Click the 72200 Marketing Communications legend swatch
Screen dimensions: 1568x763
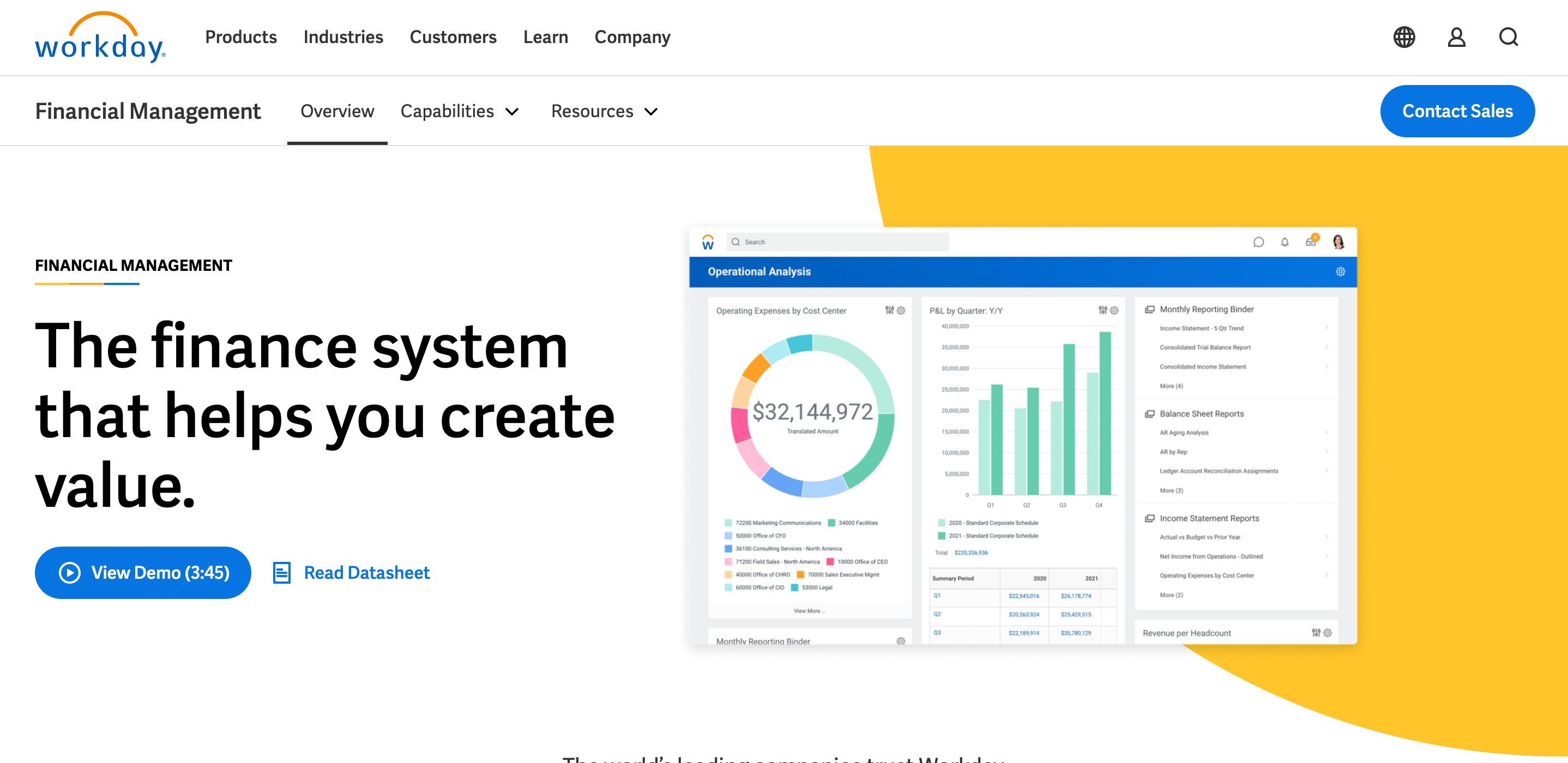[728, 523]
